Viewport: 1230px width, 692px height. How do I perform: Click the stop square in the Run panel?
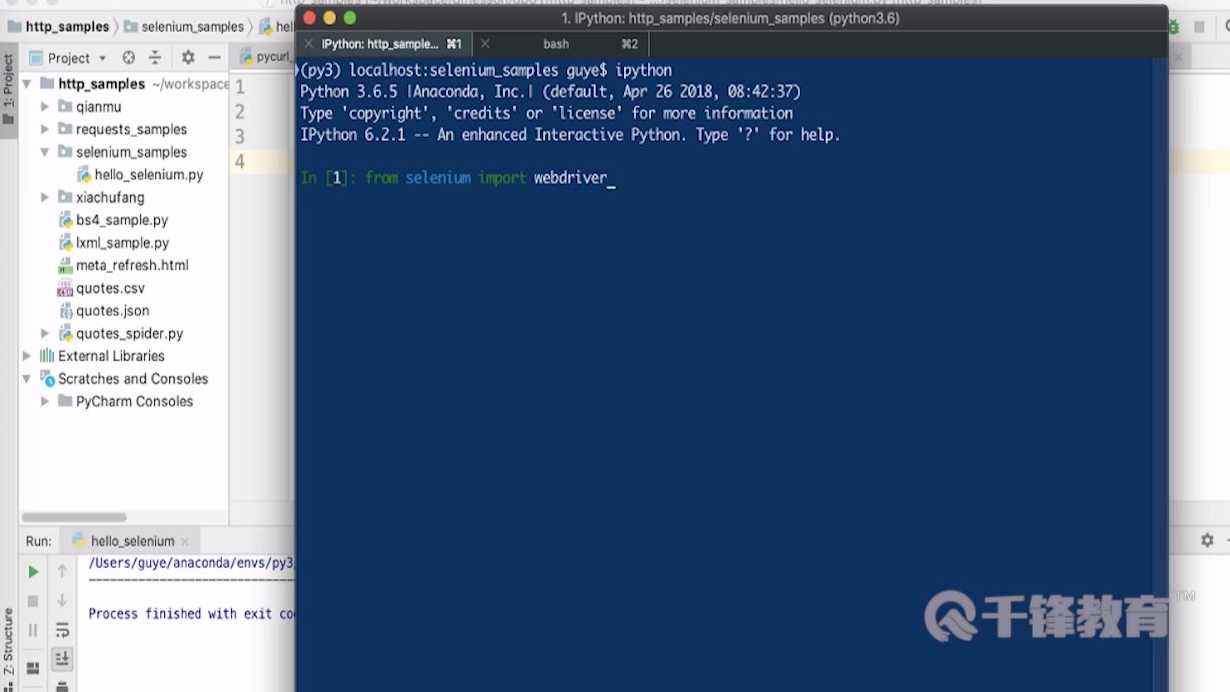tap(33, 601)
